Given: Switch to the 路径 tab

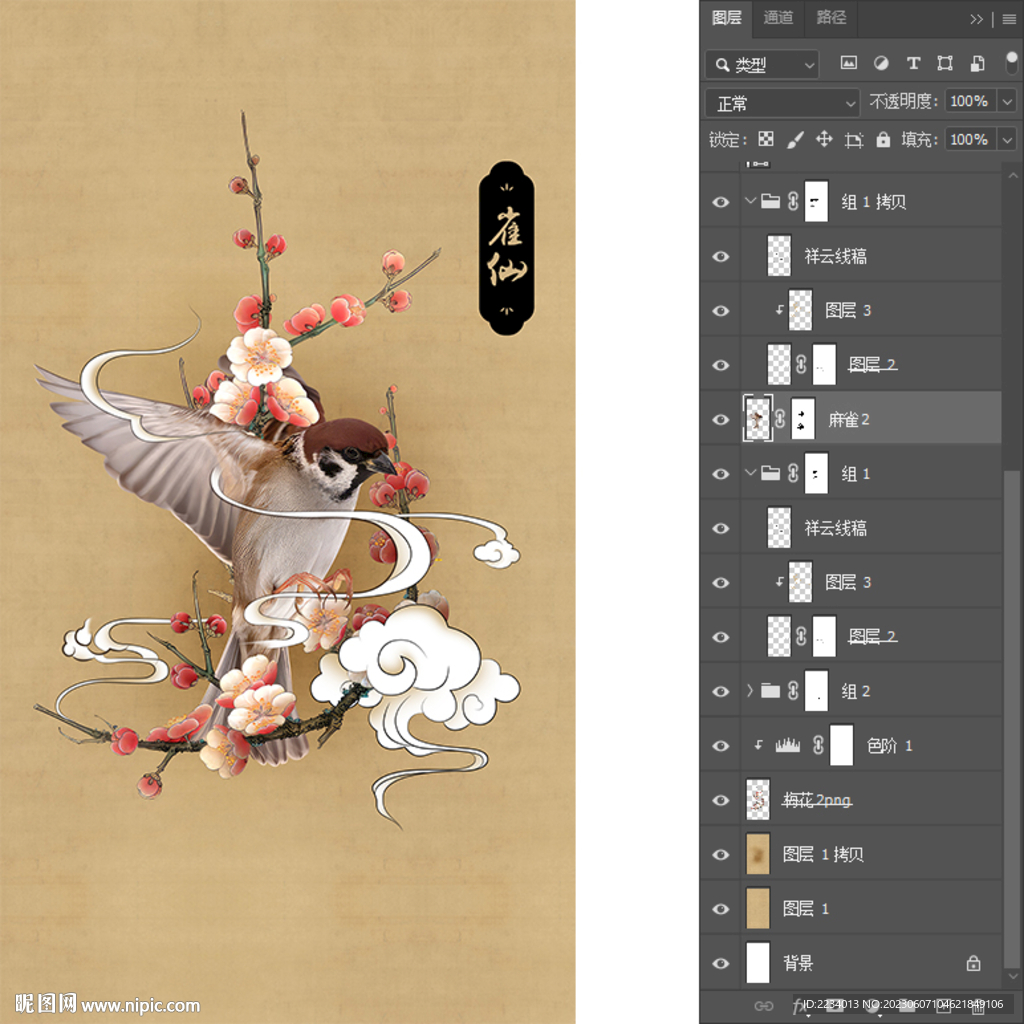Looking at the screenshot, I should click(x=831, y=17).
